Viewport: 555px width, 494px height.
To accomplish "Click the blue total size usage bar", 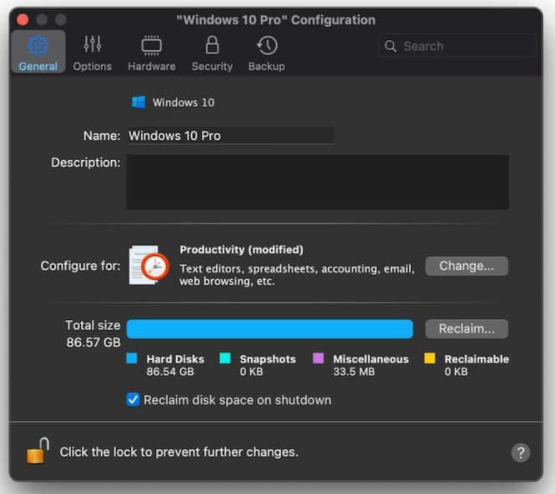I will tap(270, 329).
